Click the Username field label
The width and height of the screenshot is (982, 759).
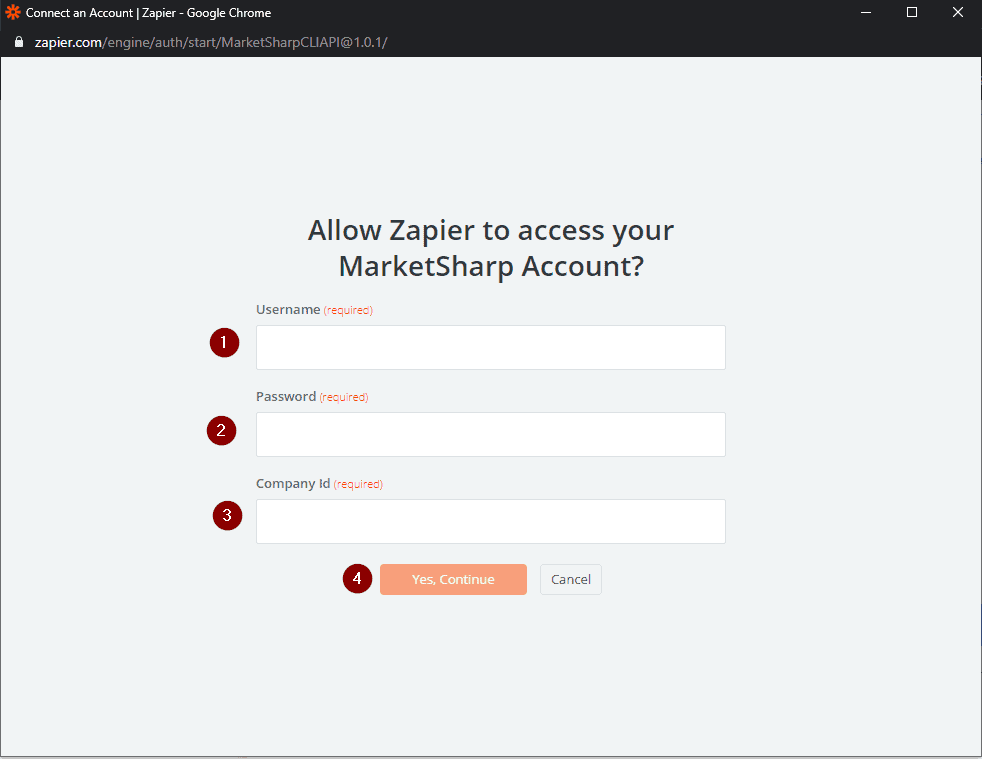click(288, 309)
